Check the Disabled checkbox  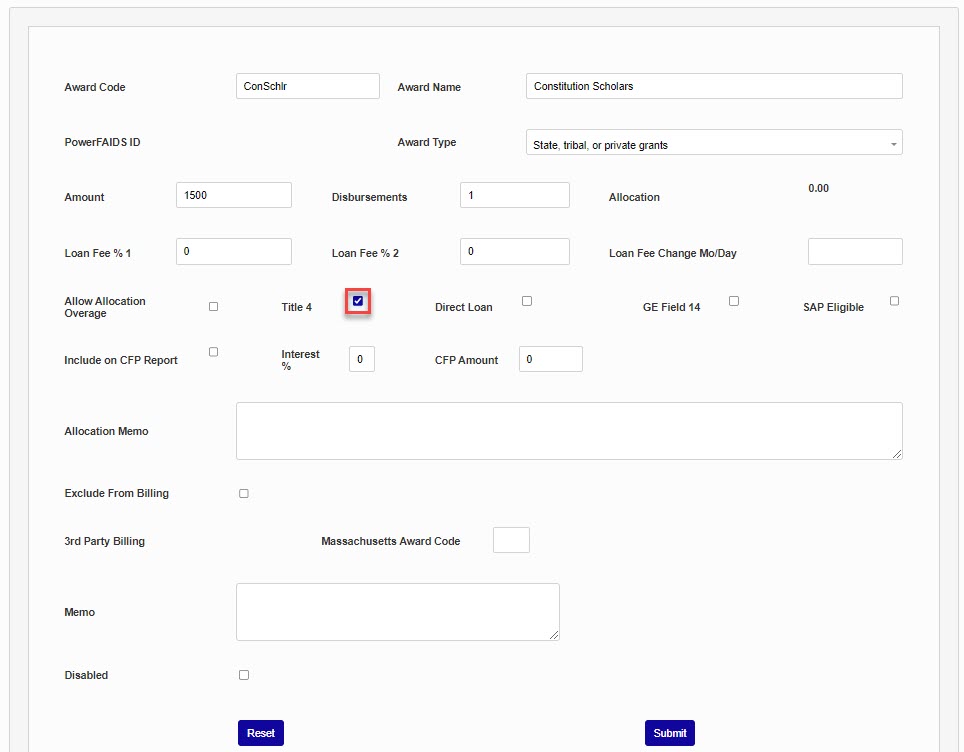click(244, 675)
